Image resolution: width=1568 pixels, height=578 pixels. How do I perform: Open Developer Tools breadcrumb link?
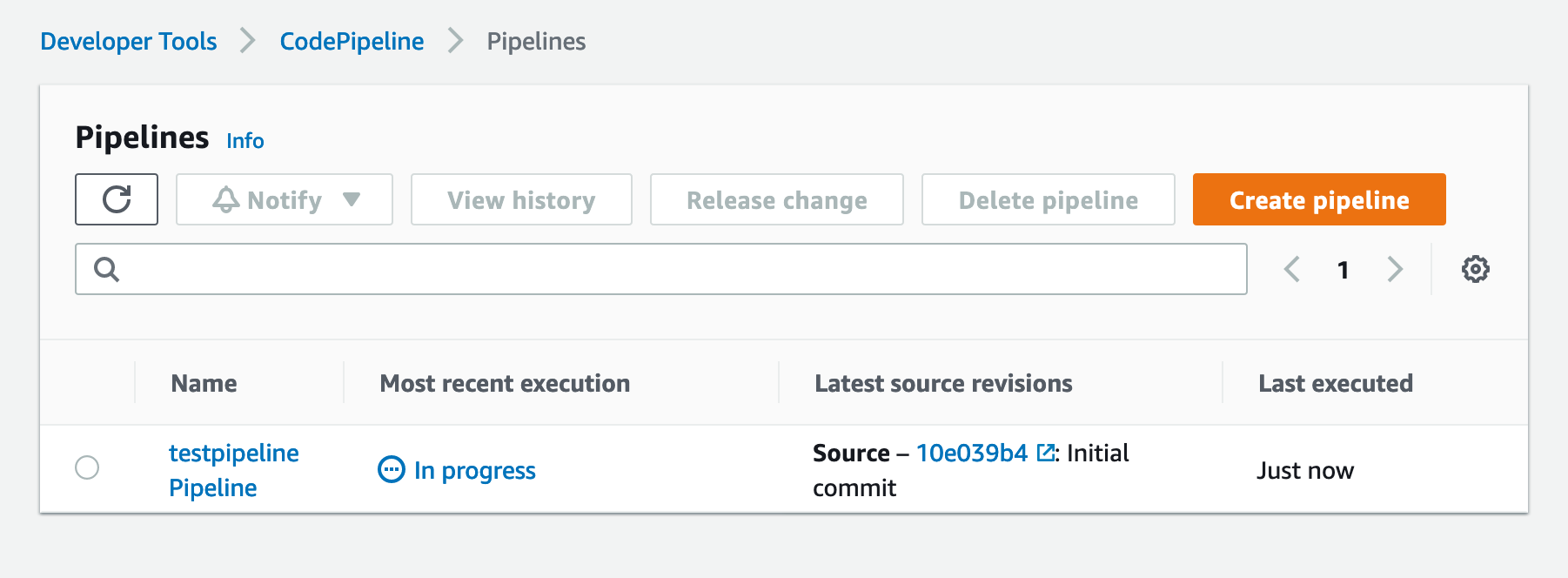[x=129, y=41]
